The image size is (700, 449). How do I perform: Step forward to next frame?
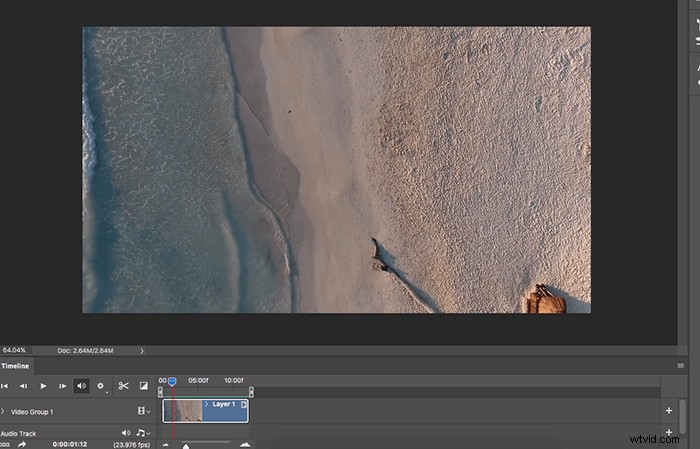point(62,386)
